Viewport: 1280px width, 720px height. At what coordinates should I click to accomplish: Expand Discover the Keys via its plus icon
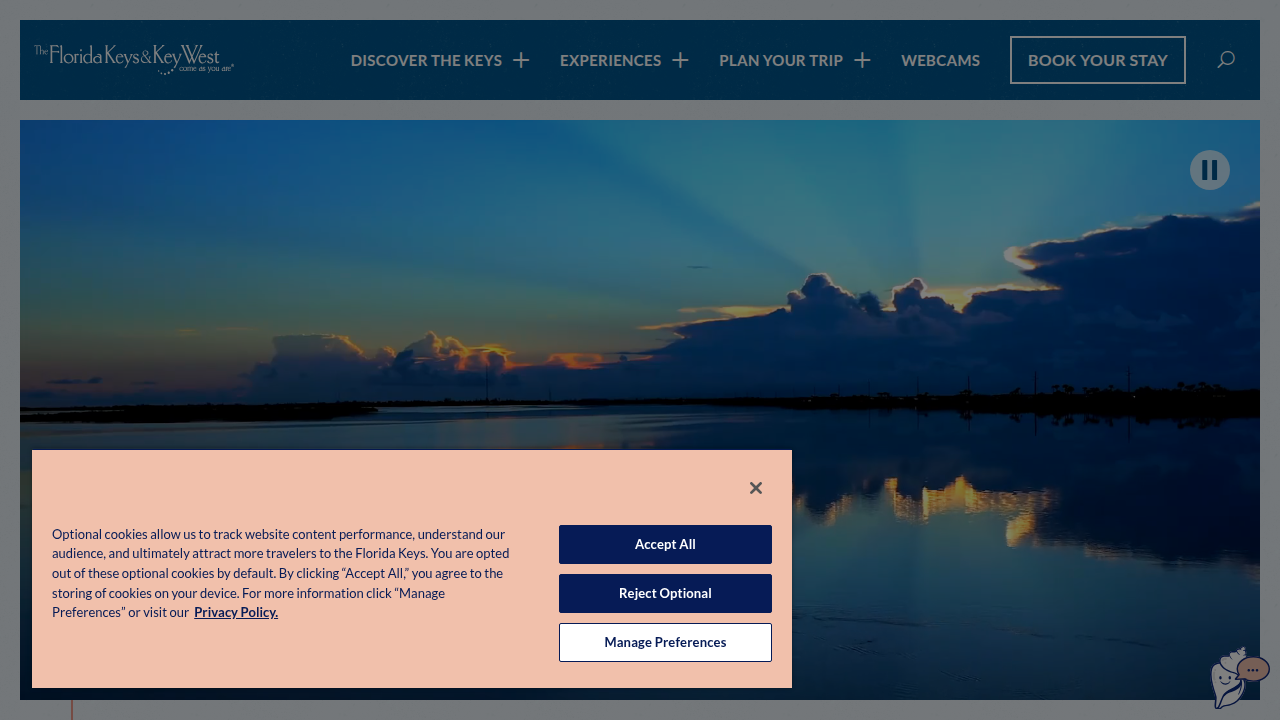tap(521, 60)
